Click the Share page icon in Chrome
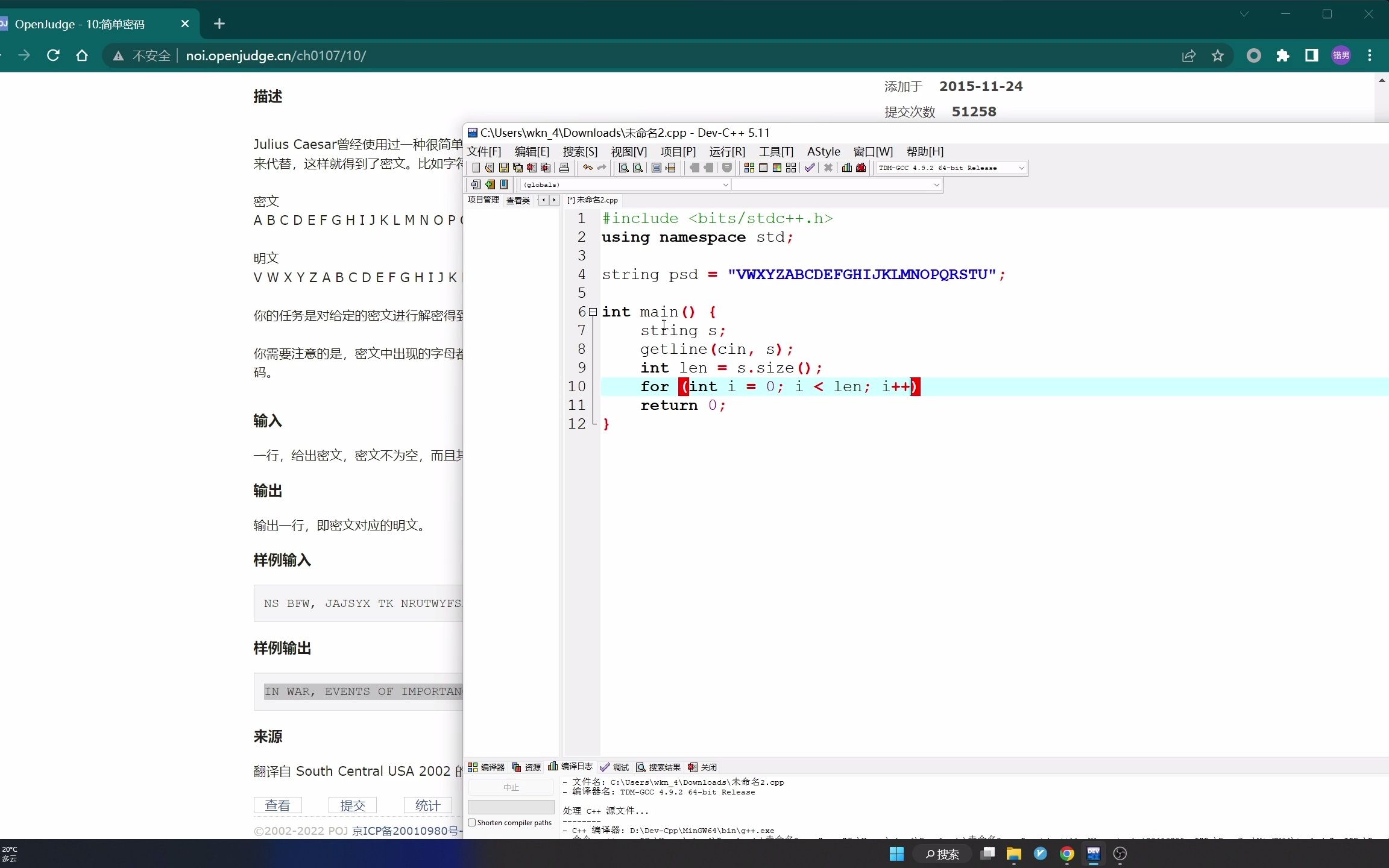This screenshot has width=1389, height=868. point(1189,55)
